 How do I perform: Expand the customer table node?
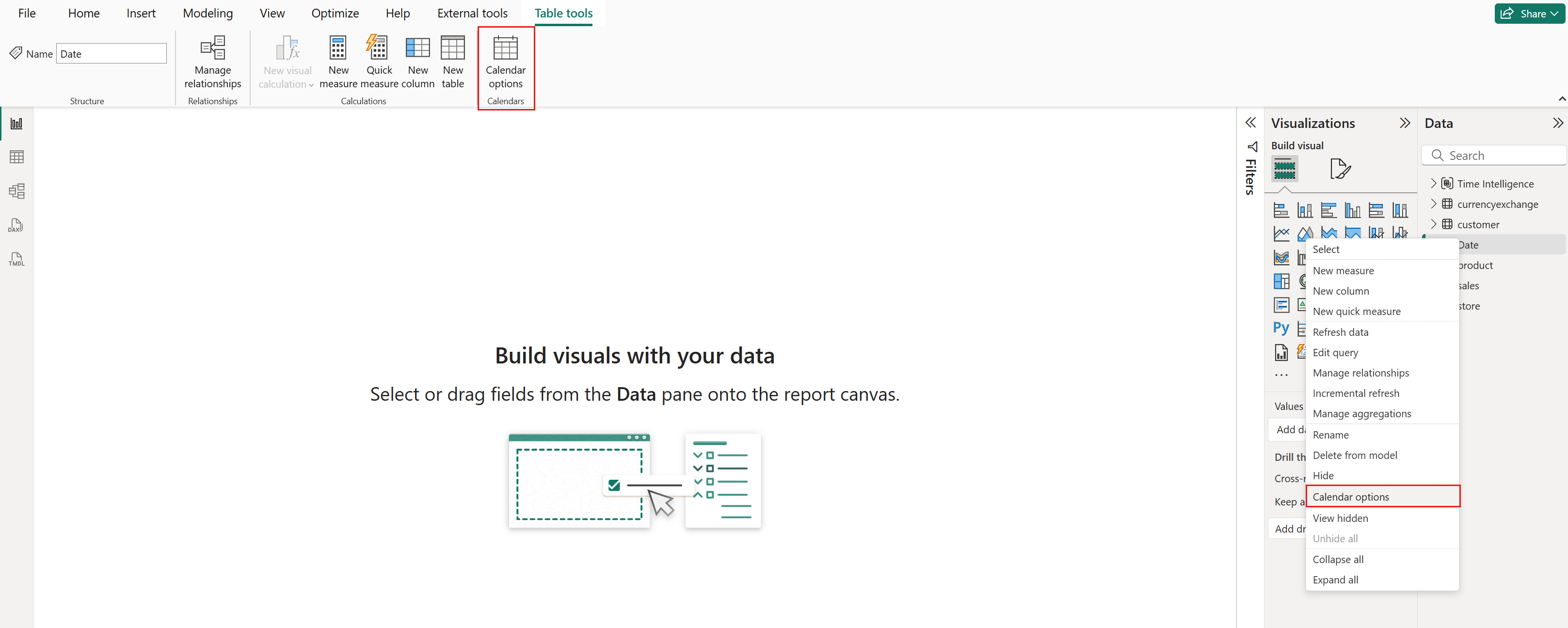click(x=1433, y=224)
